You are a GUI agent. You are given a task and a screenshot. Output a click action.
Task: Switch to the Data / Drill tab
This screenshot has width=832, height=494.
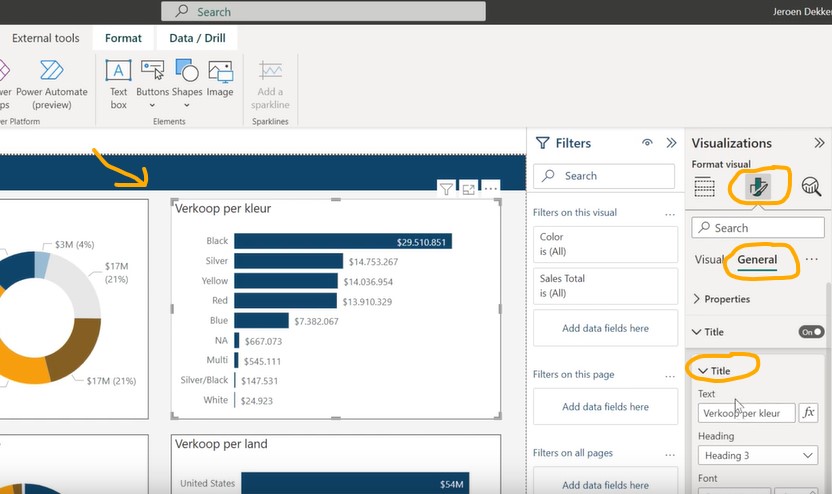click(x=196, y=38)
